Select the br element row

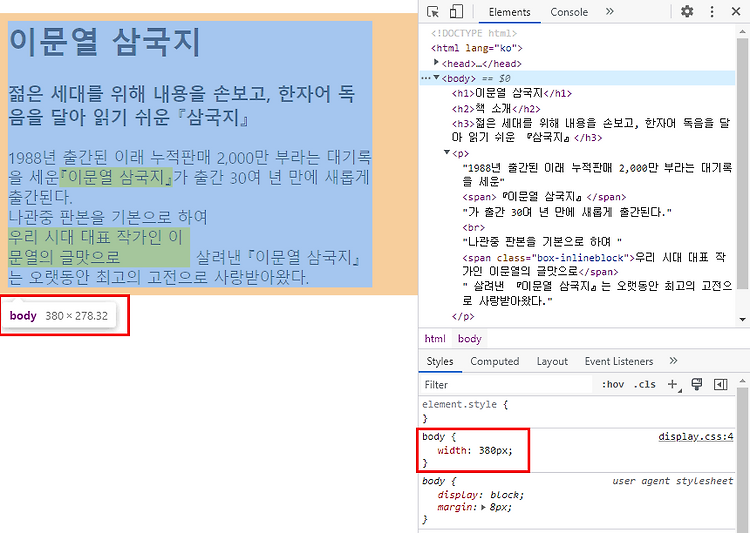tap(474, 227)
